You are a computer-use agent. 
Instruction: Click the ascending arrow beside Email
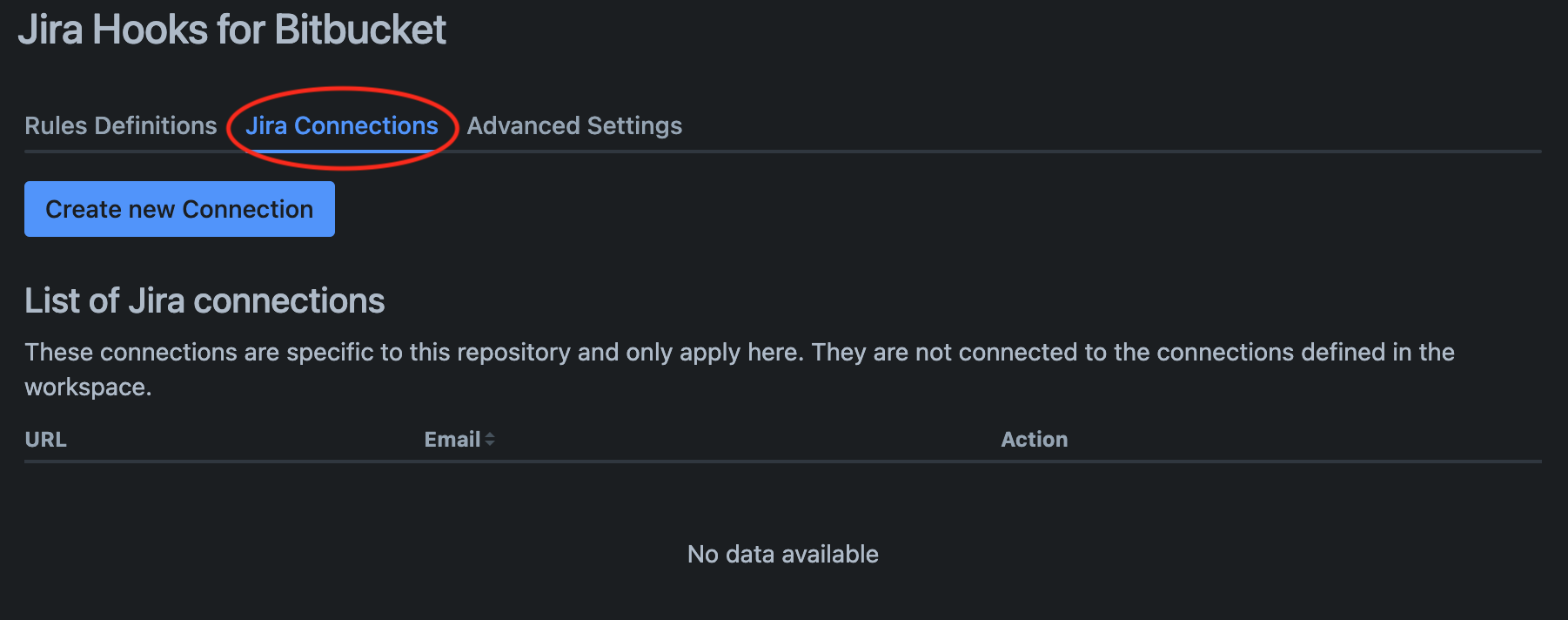pyautogui.click(x=491, y=435)
